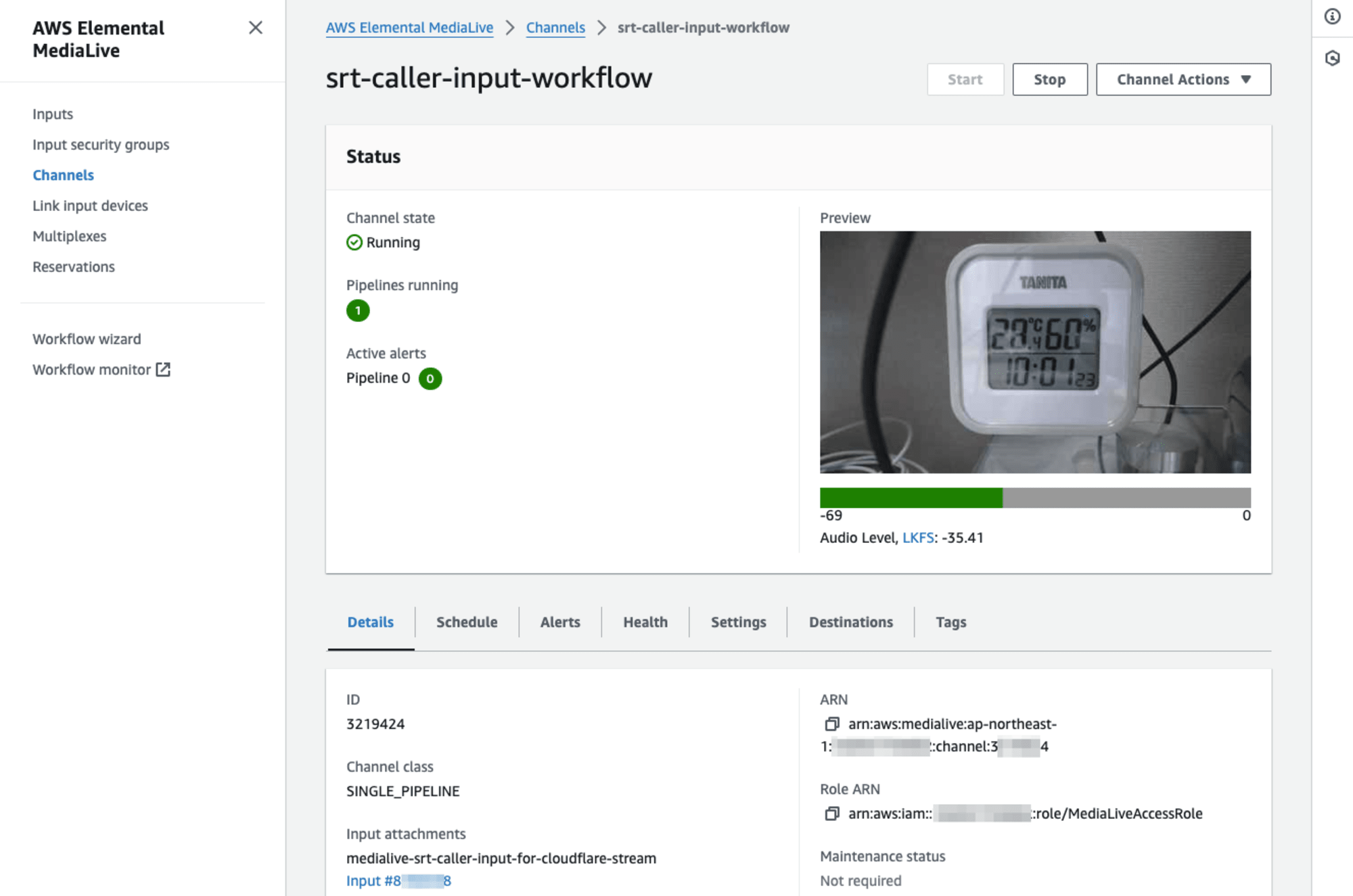This screenshot has height=896, width=1353.
Task: Switch to the Settings tab
Action: pyautogui.click(x=738, y=622)
